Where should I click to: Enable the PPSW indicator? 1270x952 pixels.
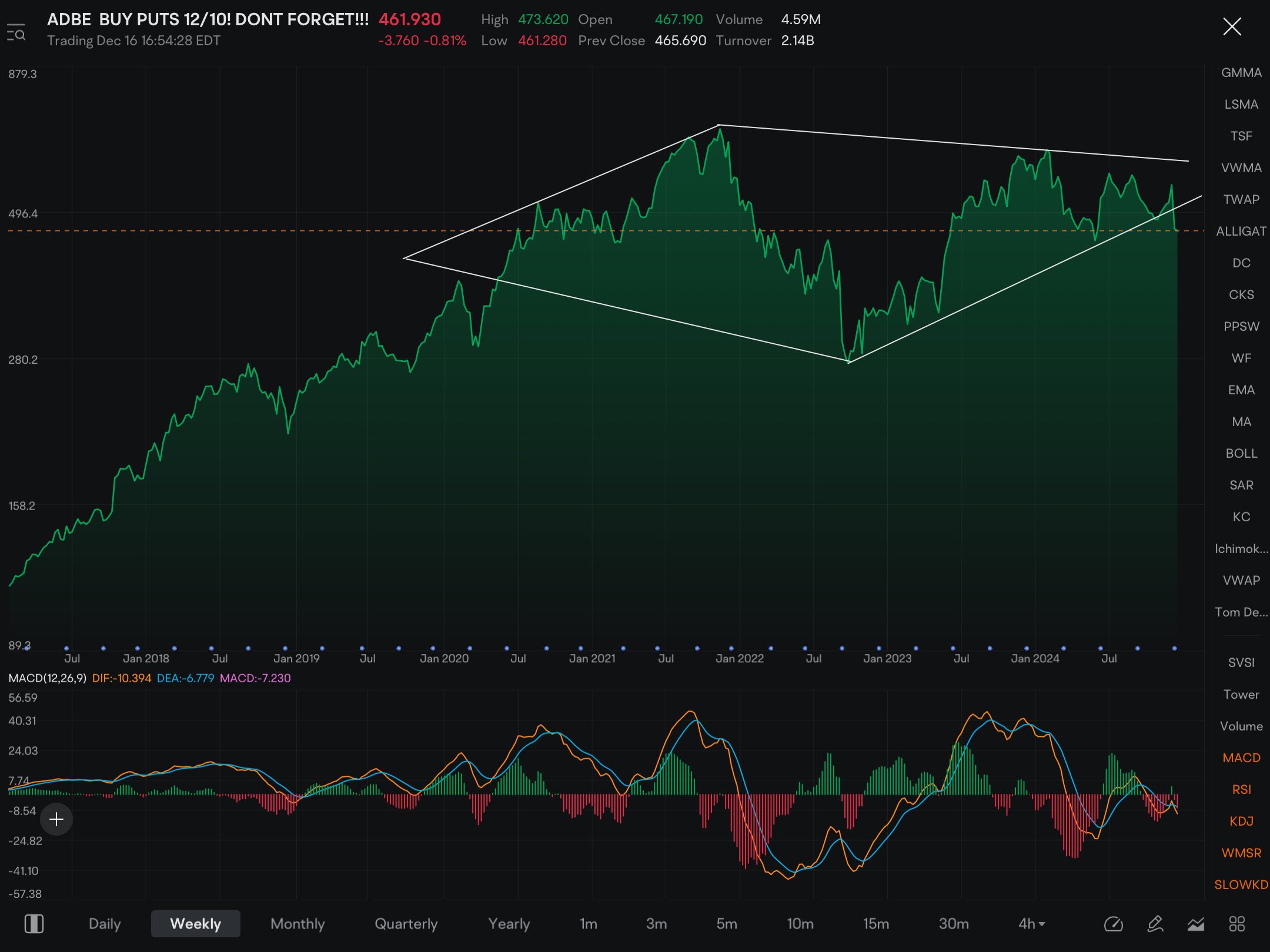point(1241,327)
